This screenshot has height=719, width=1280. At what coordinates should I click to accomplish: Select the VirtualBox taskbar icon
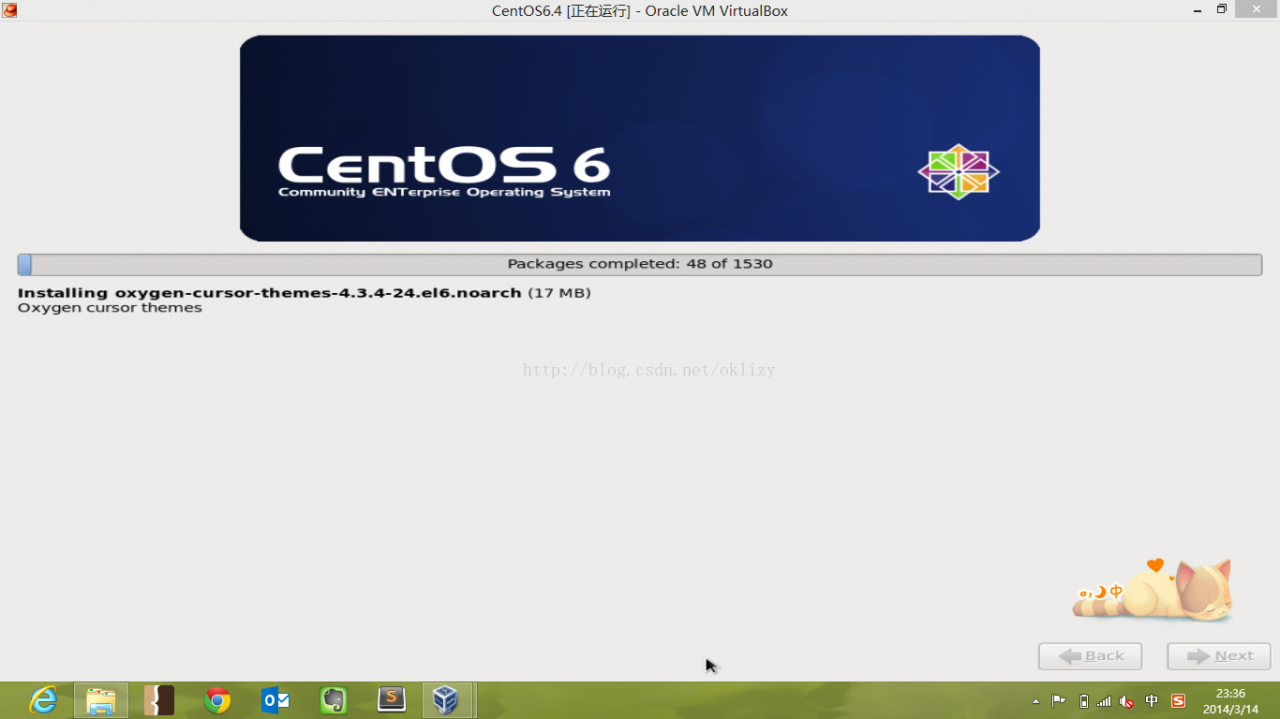(446, 700)
